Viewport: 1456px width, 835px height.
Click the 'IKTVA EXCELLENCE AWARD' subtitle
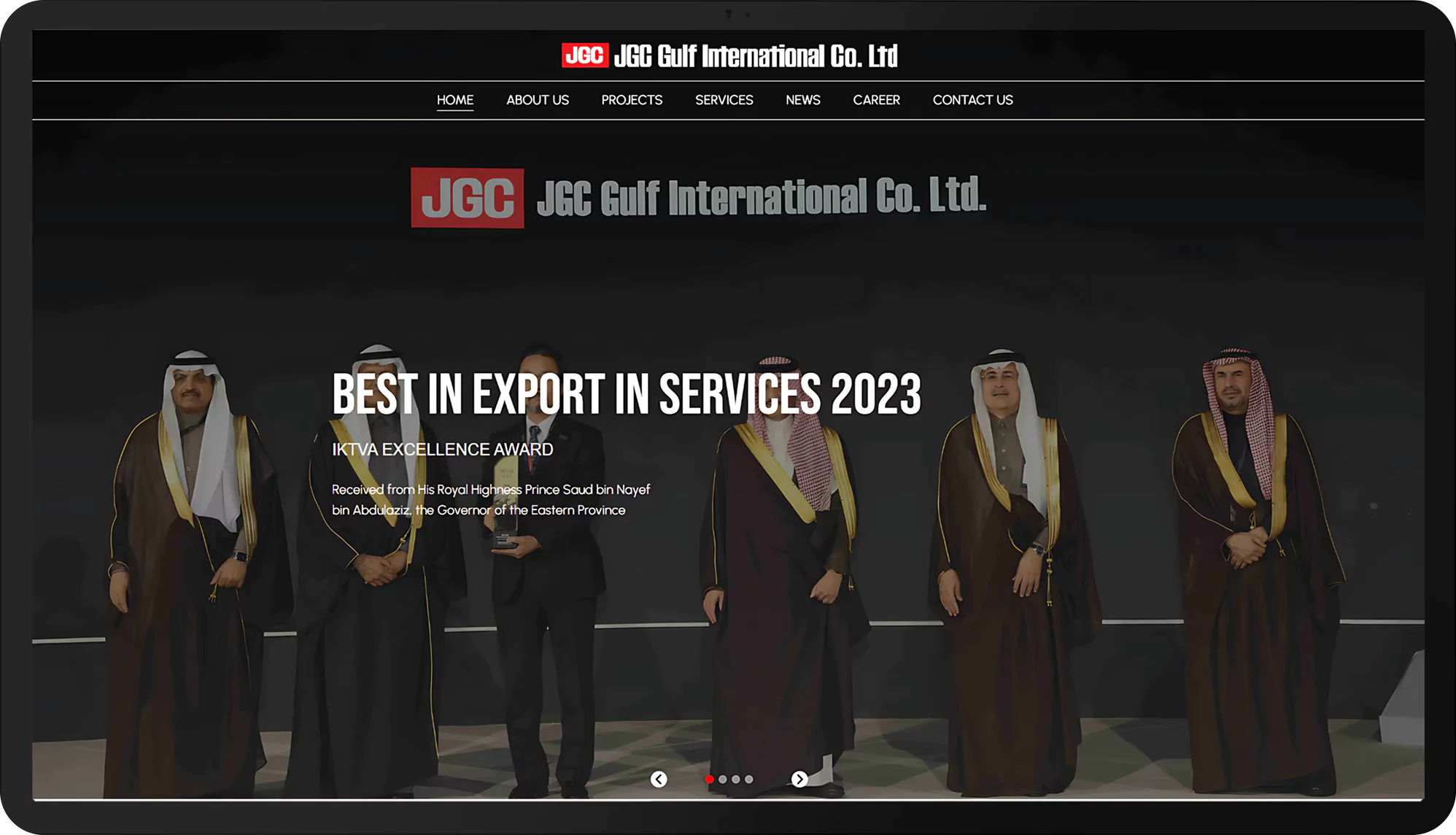[442, 450]
